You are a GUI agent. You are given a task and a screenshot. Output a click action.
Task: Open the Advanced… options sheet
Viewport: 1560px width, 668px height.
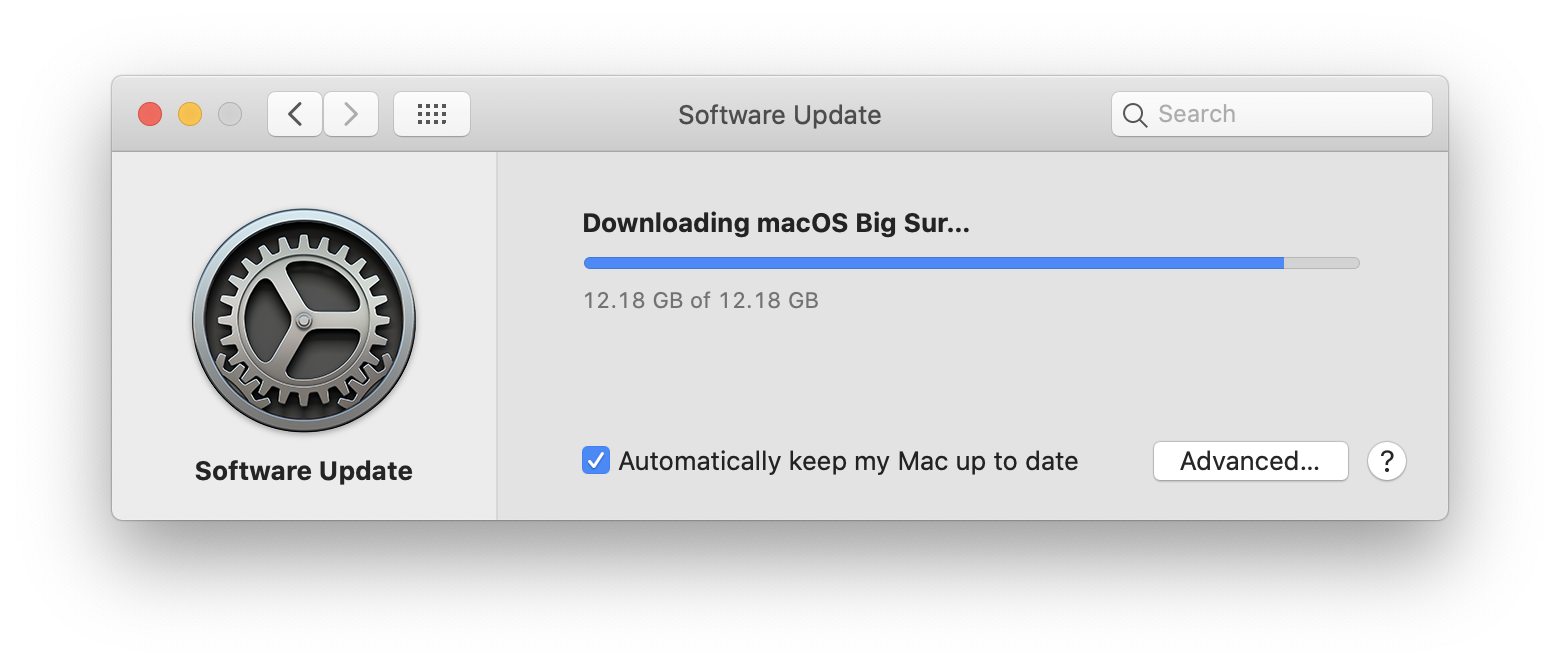point(1250,461)
